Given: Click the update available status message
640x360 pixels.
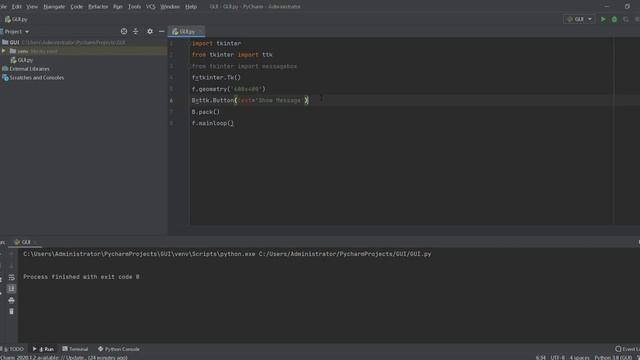Looking at the screenshot, I should pos(64,358).
